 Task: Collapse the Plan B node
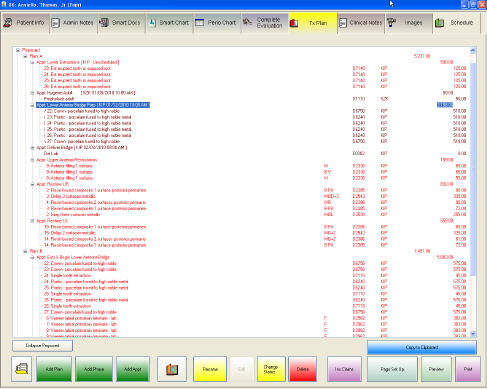(25, 251)
